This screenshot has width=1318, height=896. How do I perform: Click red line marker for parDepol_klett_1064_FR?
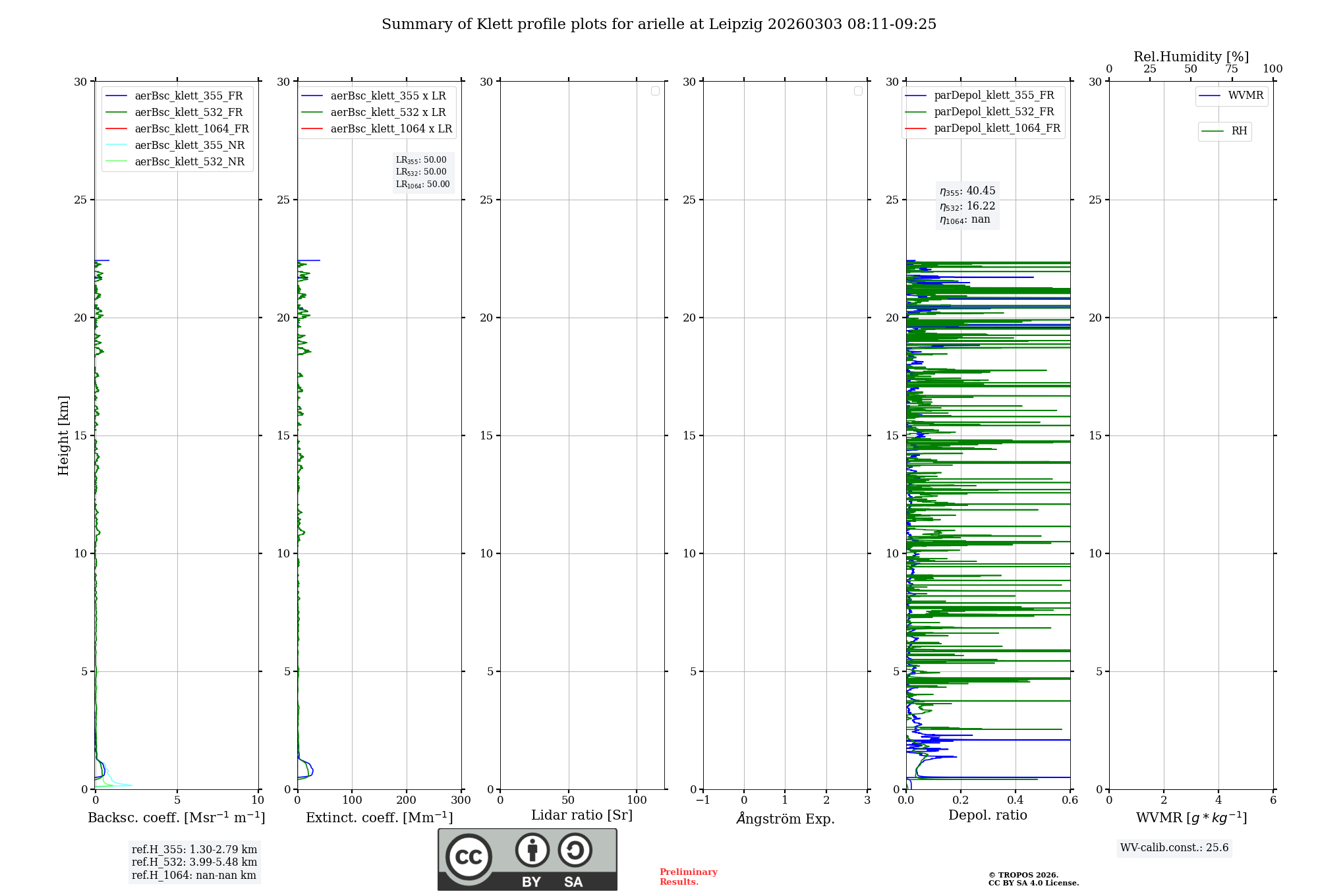pos(915,128)
